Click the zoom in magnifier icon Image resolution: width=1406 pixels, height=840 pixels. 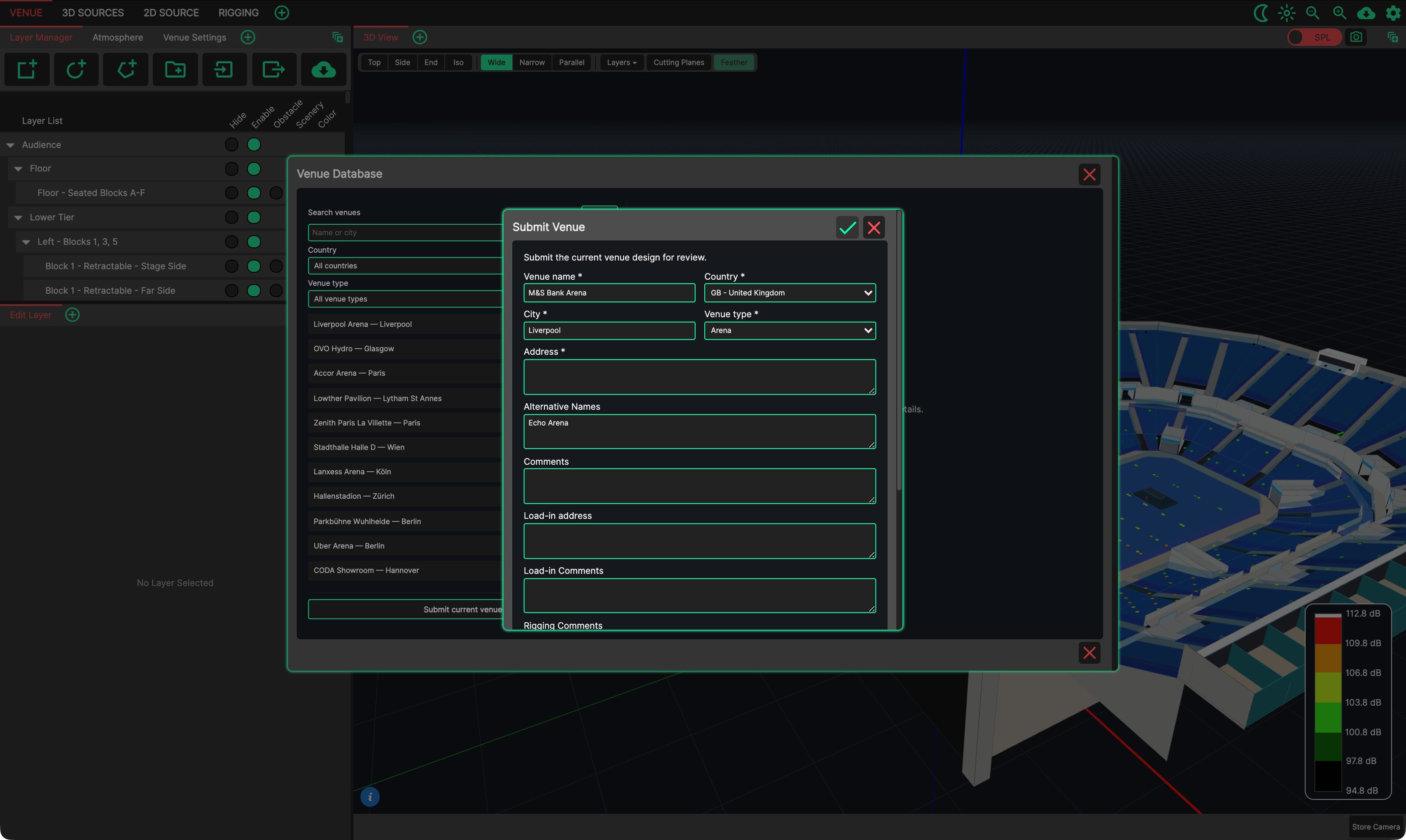tap(1339, 13)
